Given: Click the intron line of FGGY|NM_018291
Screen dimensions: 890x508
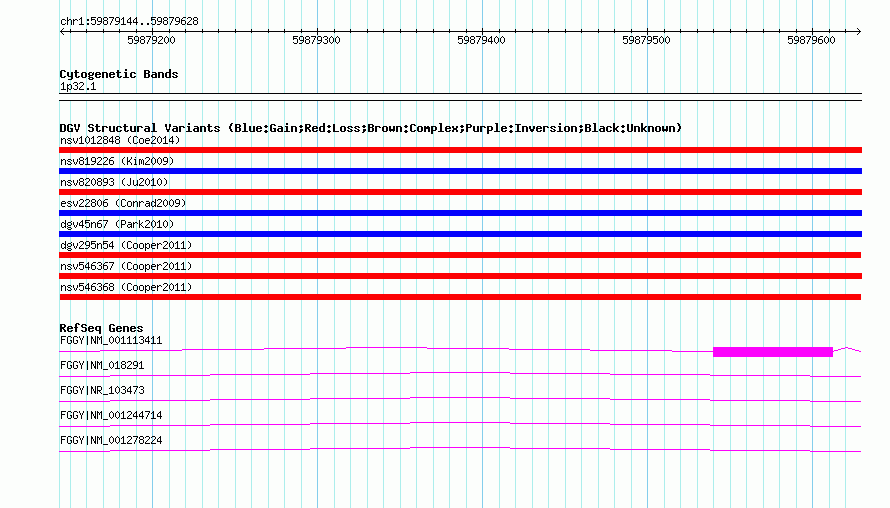Looking at the screenshot, I should tap(460, 373).
